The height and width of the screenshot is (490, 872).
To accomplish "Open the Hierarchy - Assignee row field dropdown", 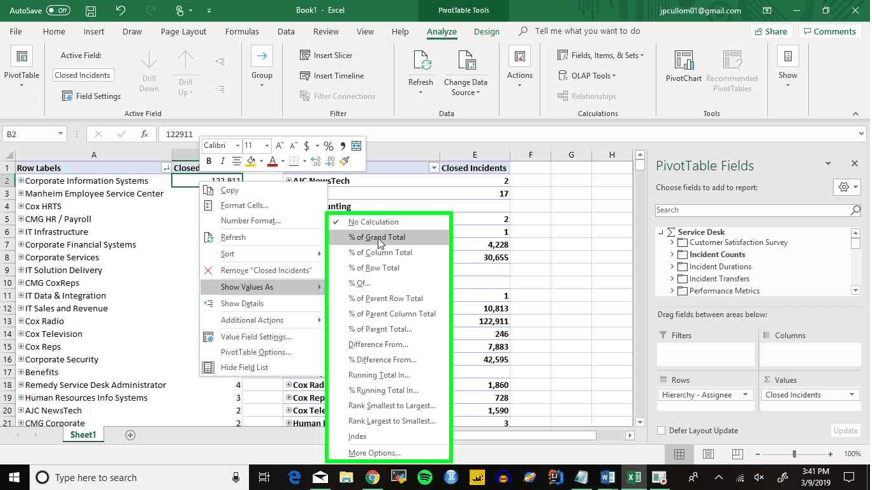I will [745, 395].
